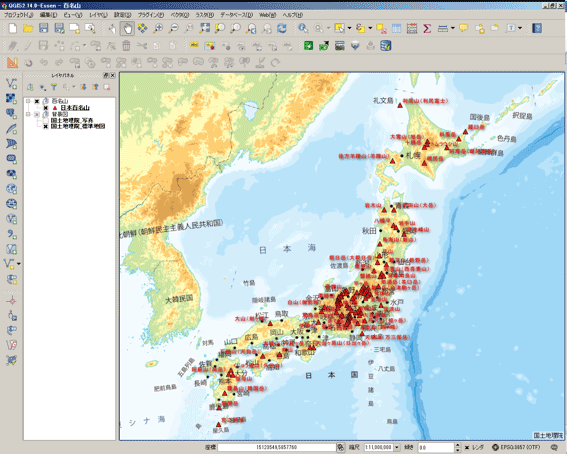567x454 pixels.
Task: Click the Zoom Out magnifier tool
Action: tap(174, 29)
